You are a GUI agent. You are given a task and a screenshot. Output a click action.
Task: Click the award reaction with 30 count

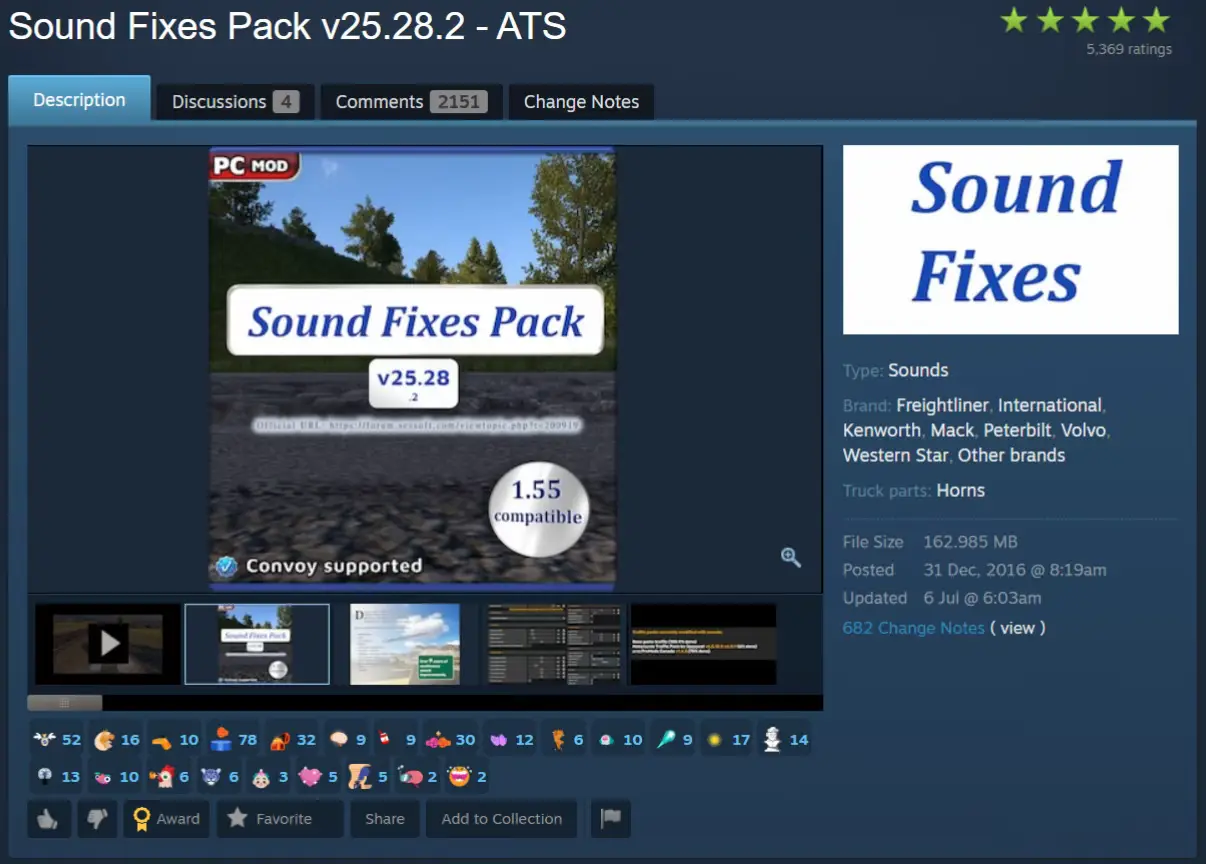pyautogui.click(x=452, y=740)
